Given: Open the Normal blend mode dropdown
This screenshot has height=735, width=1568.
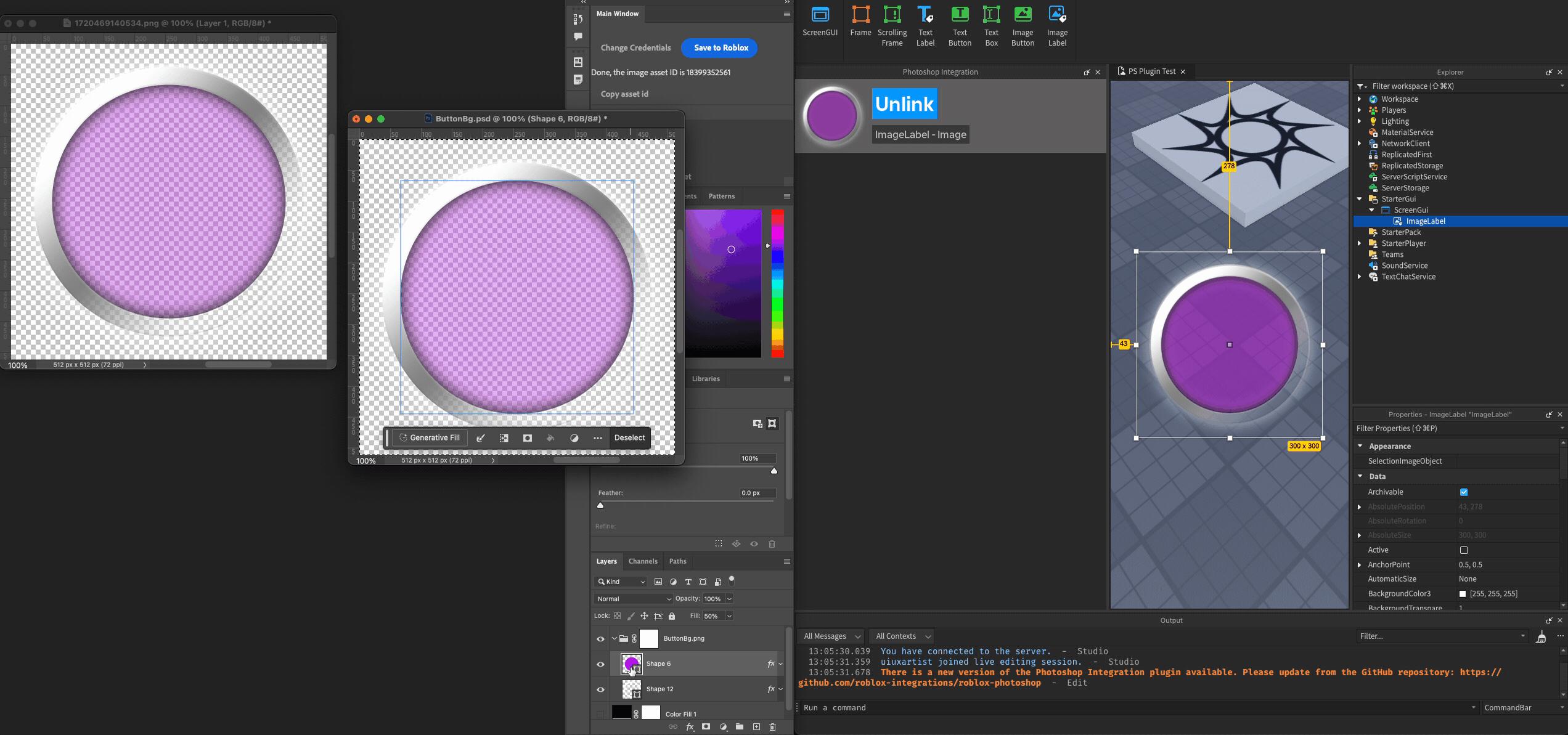Looking at the screenshot, I should (x=633, y=599).
